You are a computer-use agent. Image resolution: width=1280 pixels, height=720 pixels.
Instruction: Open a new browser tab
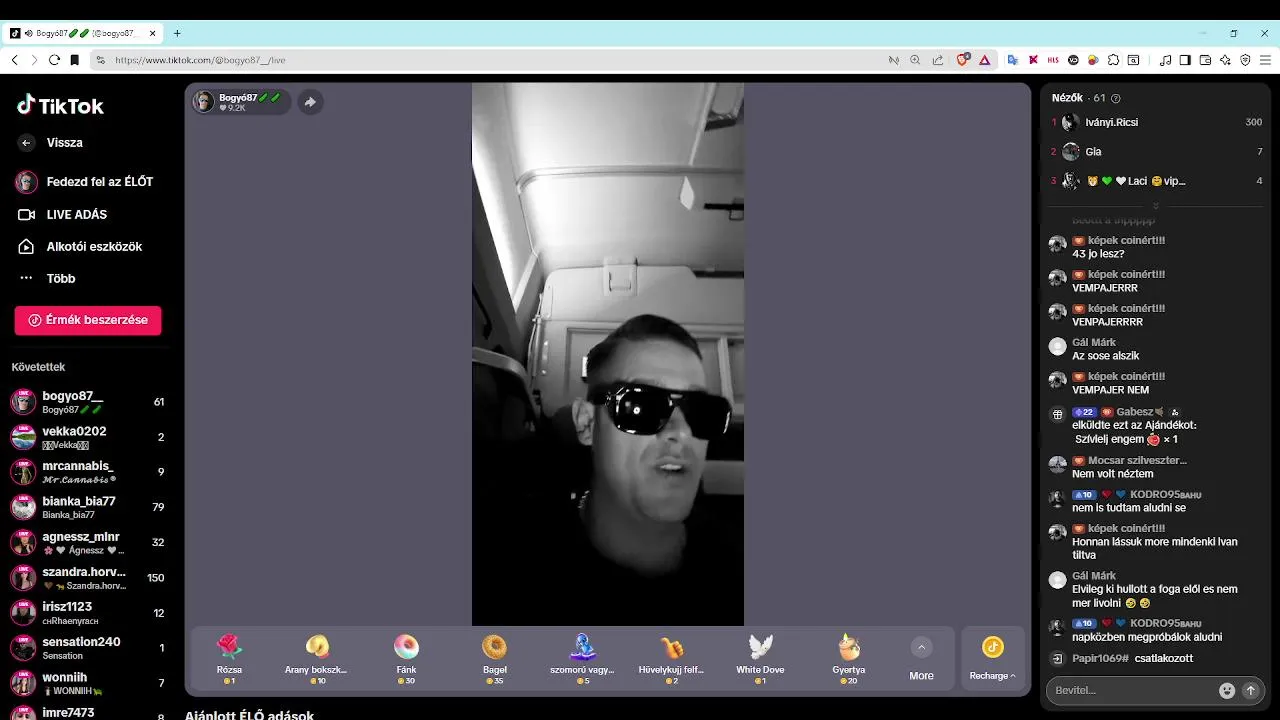point(177,33)
